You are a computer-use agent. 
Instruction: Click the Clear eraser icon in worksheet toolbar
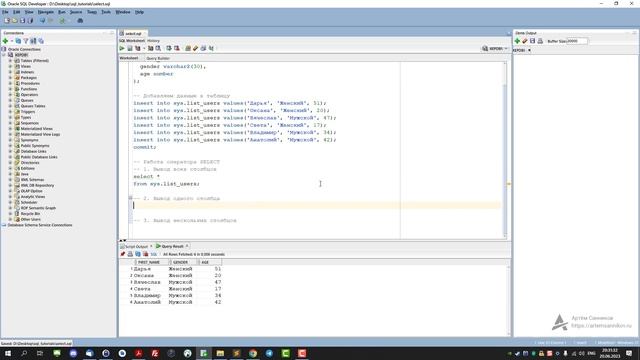196,48
